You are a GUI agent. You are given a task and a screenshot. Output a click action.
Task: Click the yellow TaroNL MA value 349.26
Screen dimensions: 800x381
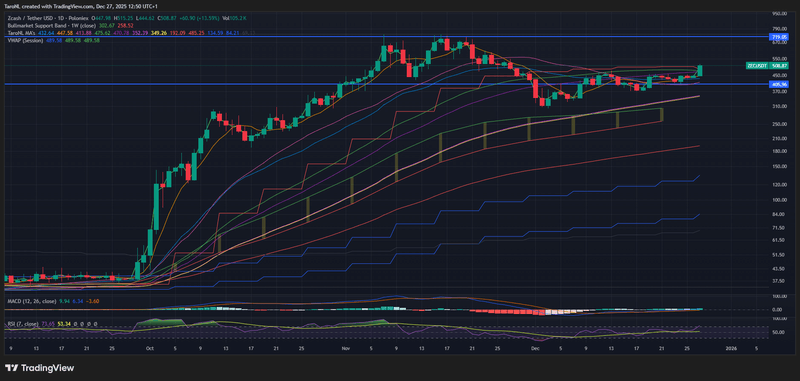(159, 33)
